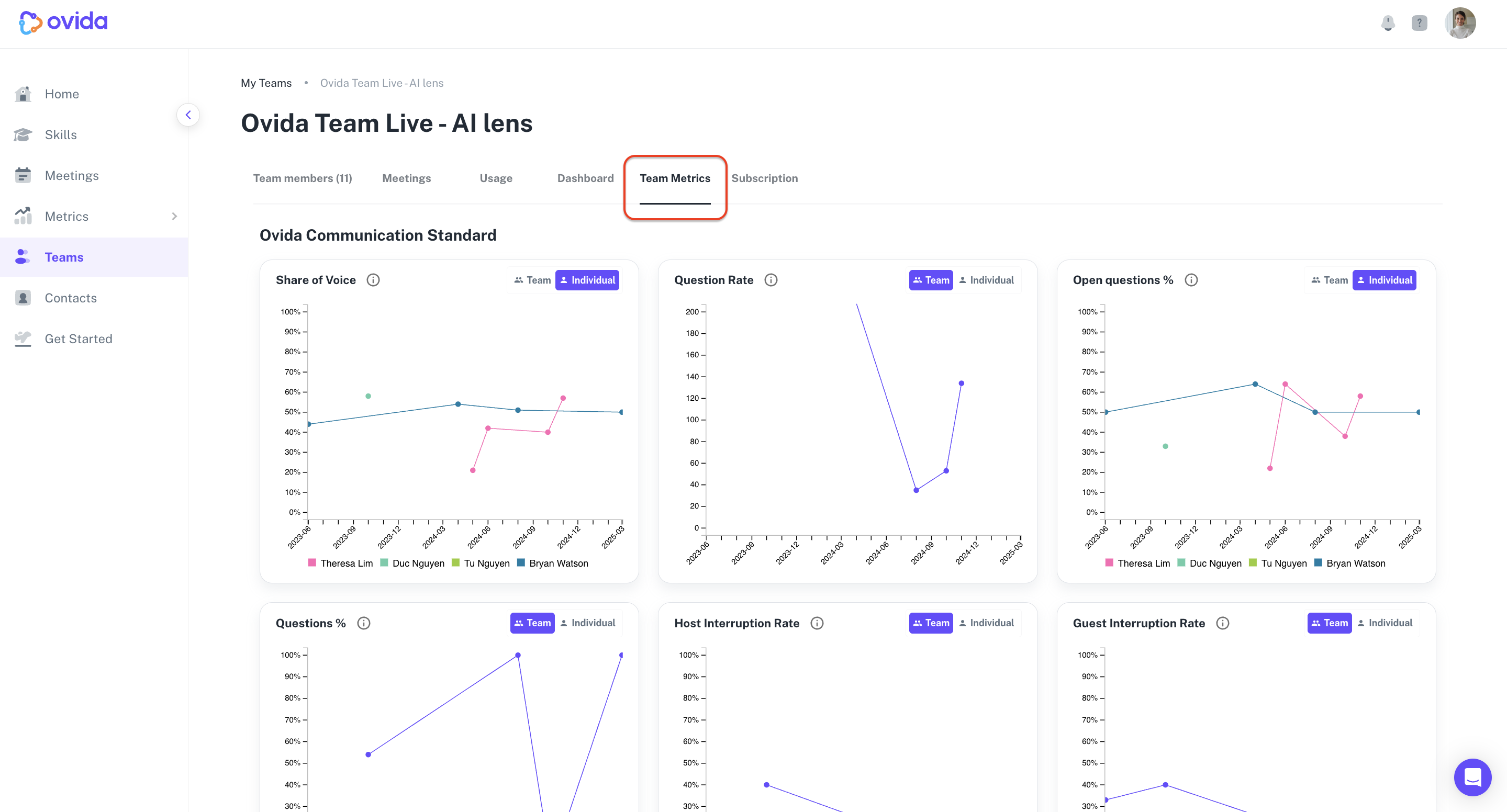Select the Team Metrics tab
The width and height of the screenshot is (1507, 812).
tap(675, 178)
